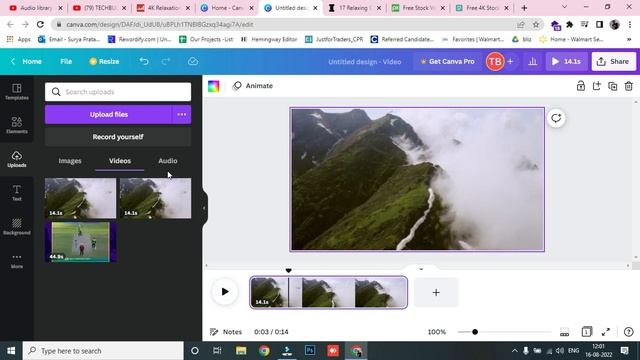Open the Templates sidebar panel
The width and height of the screenshot is (640, 360).
pyautogui.click(x=17, y=92)
